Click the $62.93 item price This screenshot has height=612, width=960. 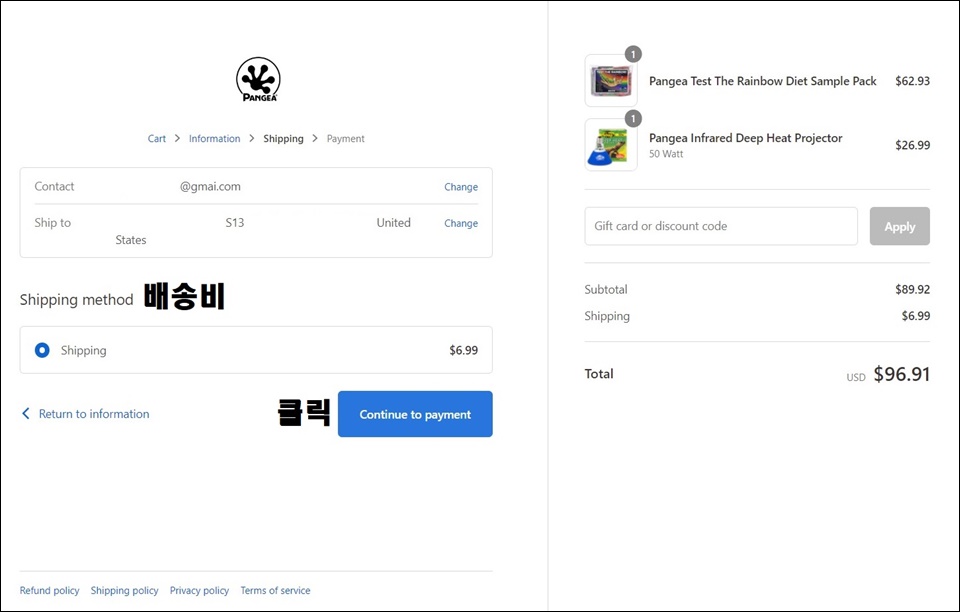pyautogui.click(x=912, y=81)
